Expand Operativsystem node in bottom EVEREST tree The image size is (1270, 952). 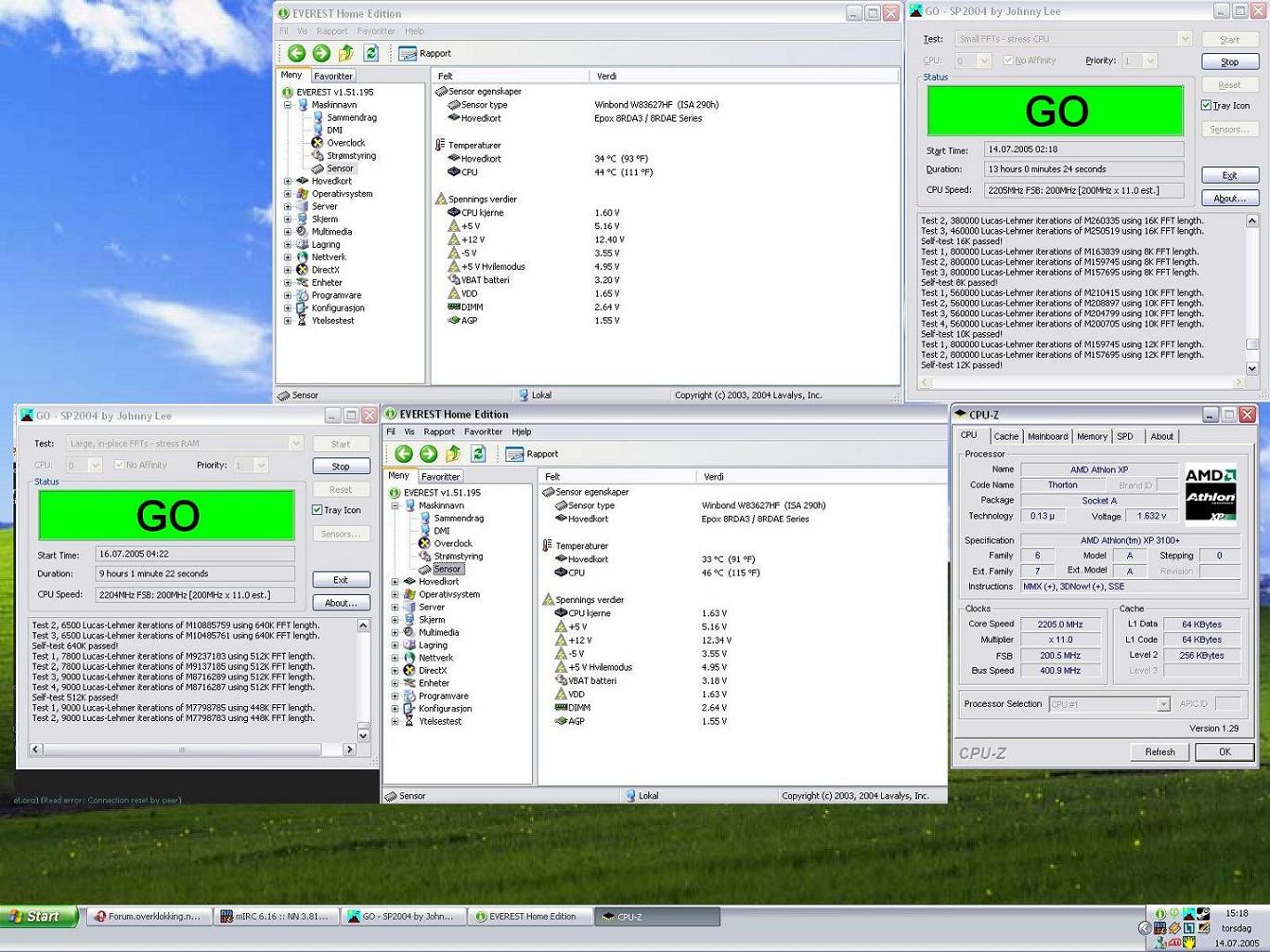(x=395, y=594)
